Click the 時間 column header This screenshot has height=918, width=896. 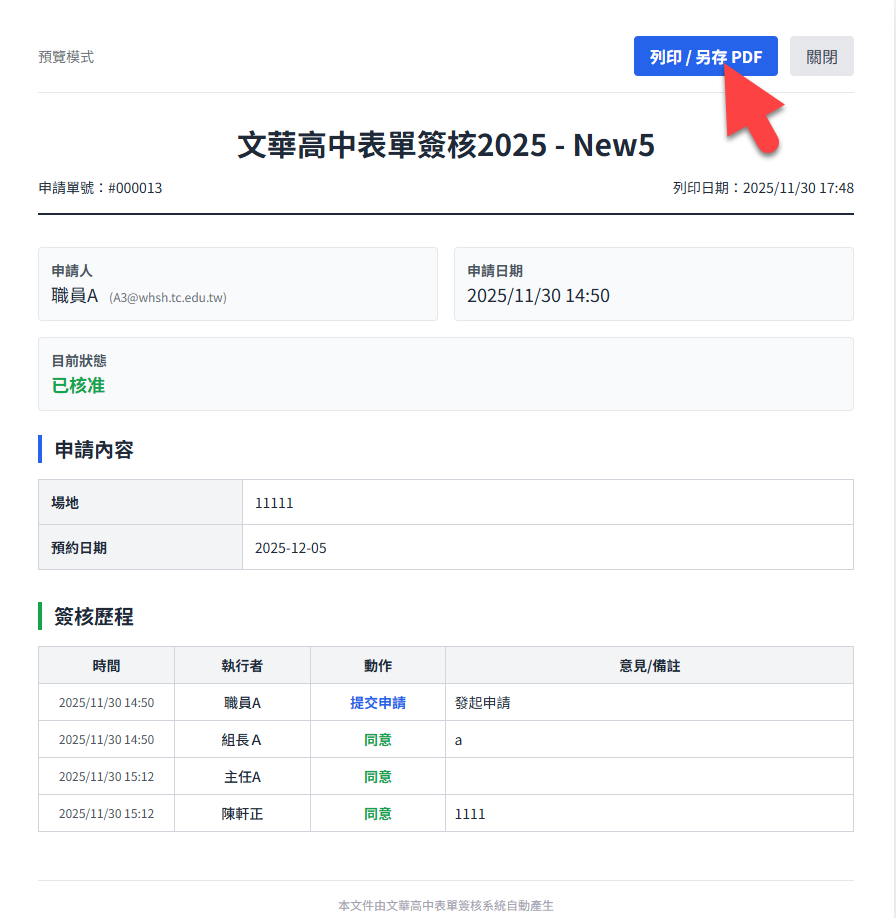pyautogui.click(x=106, y=666)
